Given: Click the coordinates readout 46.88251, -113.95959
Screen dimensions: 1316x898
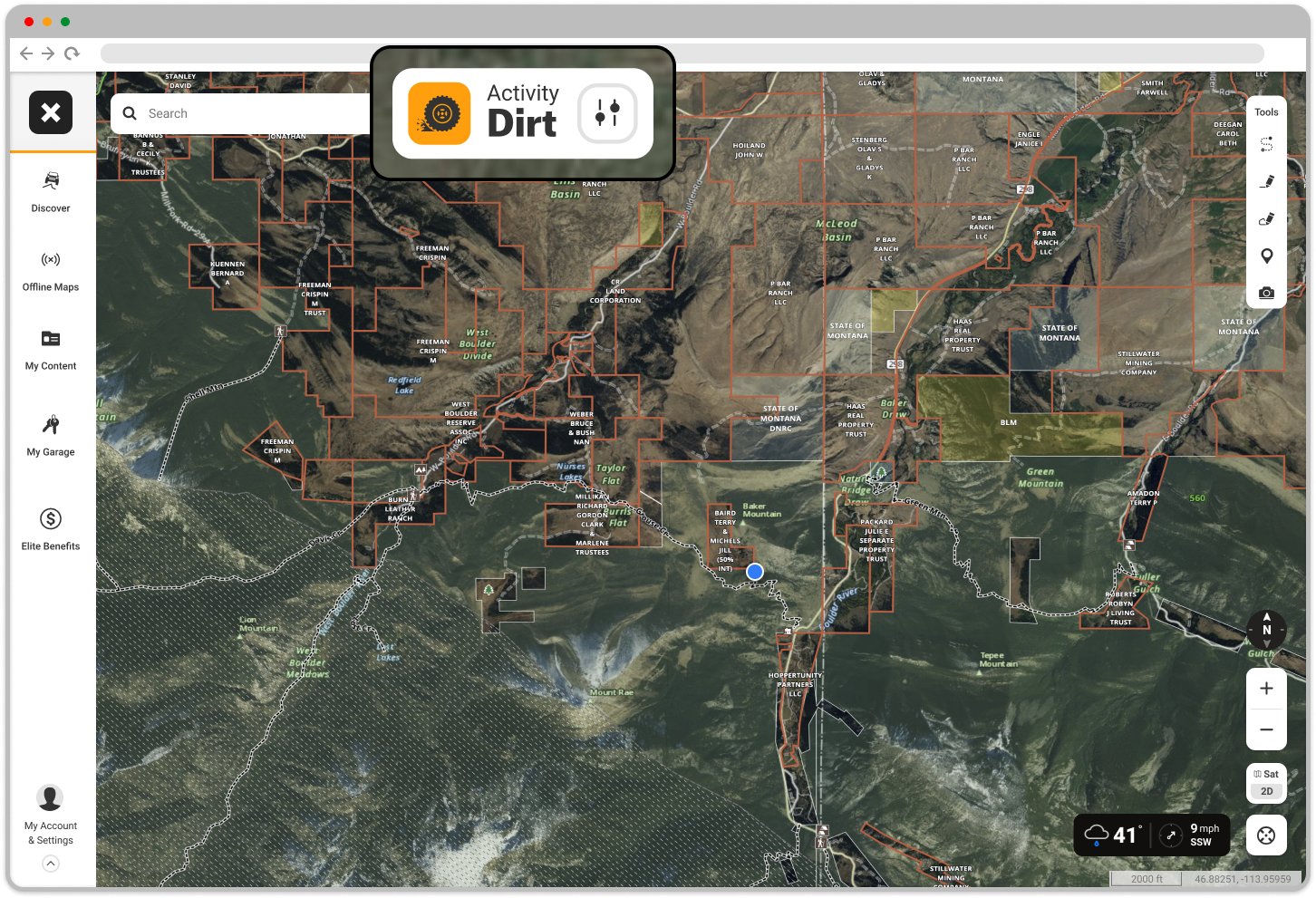Looking at the screenshot, I should (1243, 879).
